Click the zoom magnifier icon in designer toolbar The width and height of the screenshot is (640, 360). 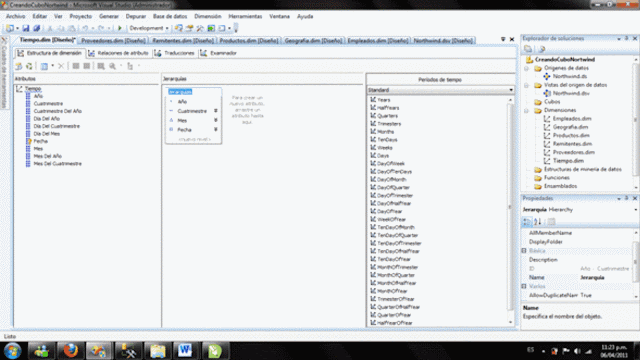click(112, 66)
